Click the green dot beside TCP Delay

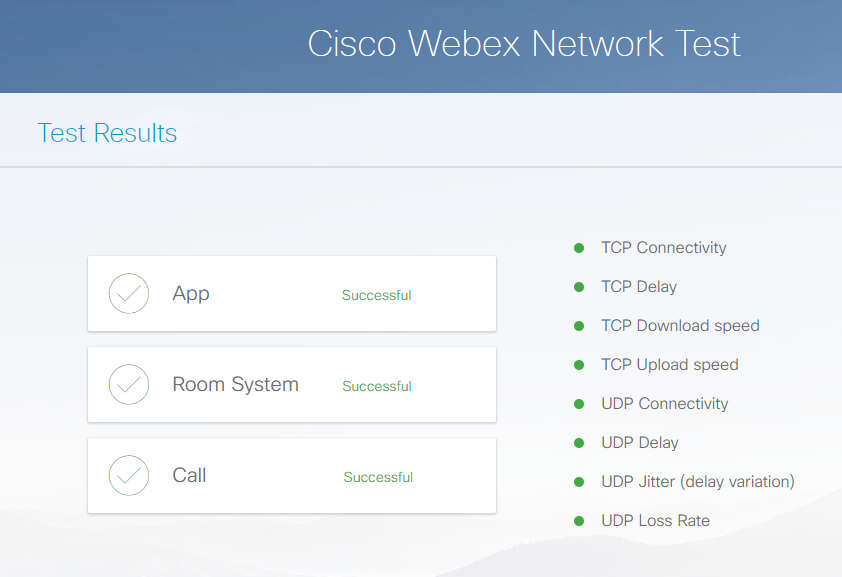click(579, 286)
